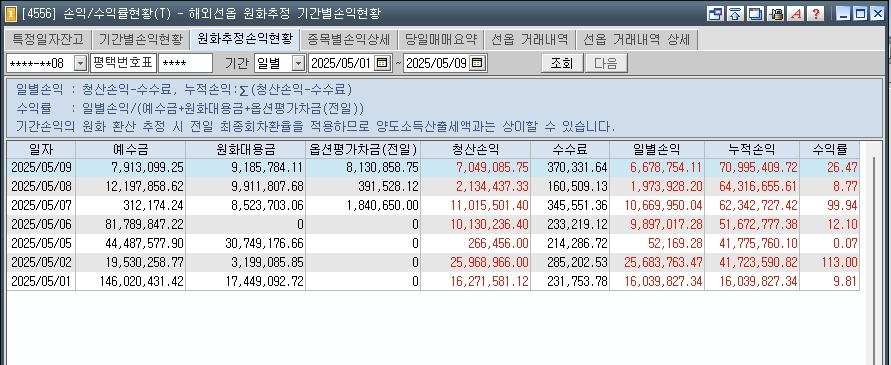Click the 누적손익 column header

[x=752, y=150]
